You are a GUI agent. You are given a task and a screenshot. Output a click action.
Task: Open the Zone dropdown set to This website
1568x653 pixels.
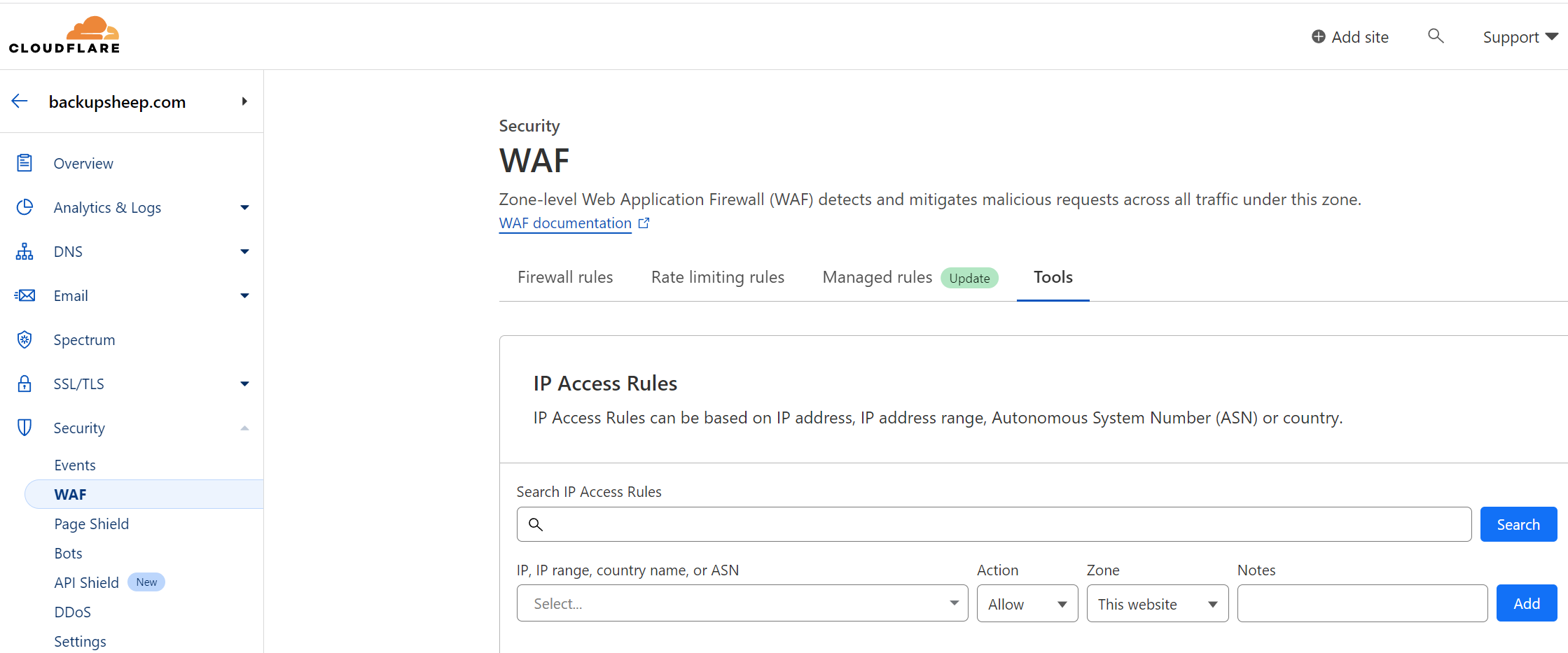coord(1158,603)
